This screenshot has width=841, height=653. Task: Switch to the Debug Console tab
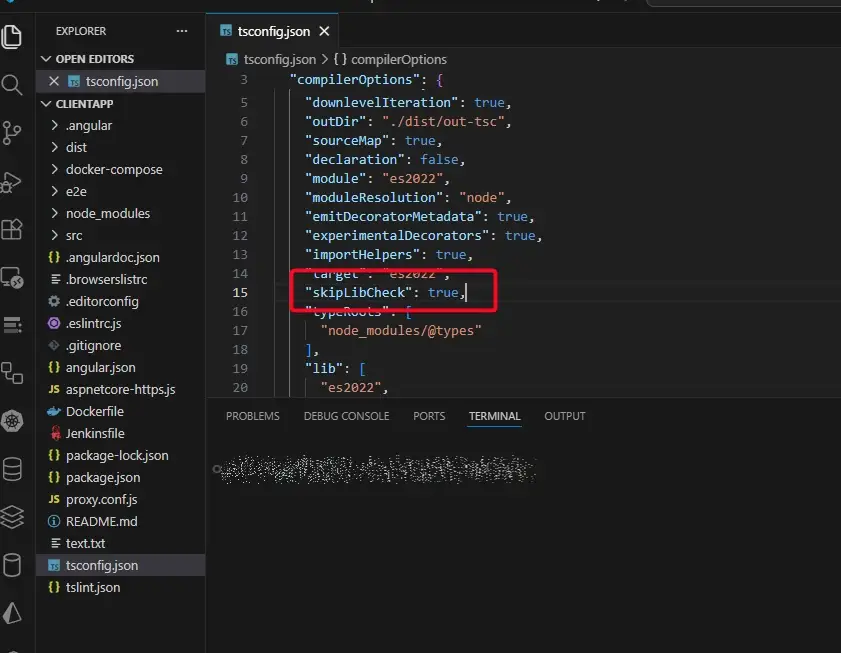click(x=346, y=416)
